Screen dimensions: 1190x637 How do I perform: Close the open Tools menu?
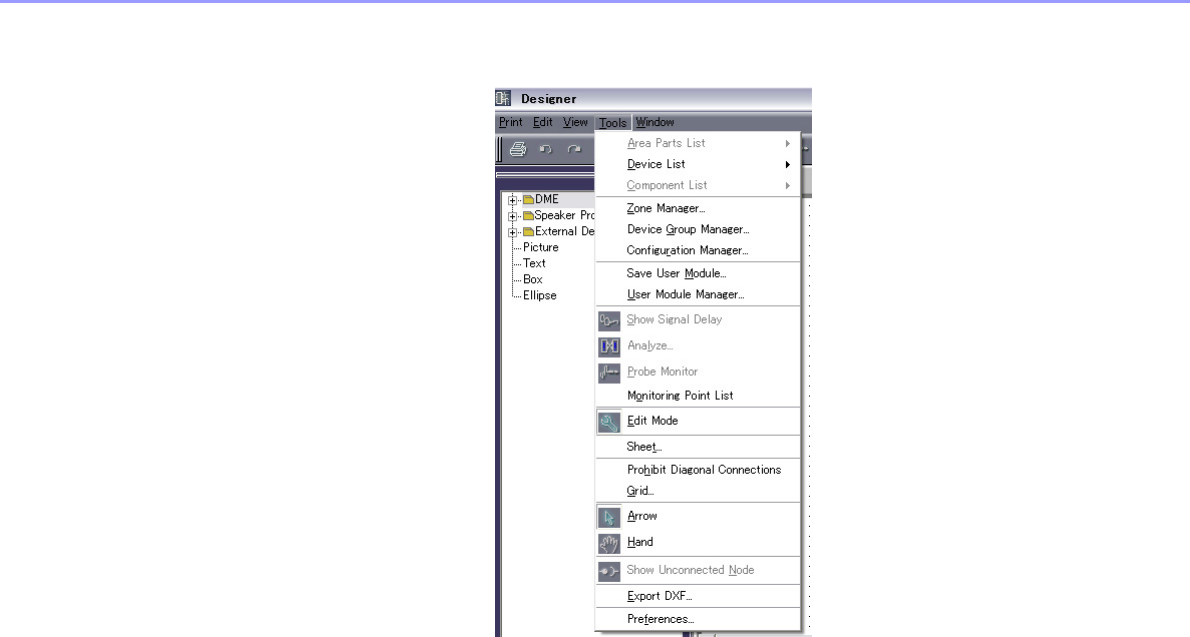coord(612,123)
